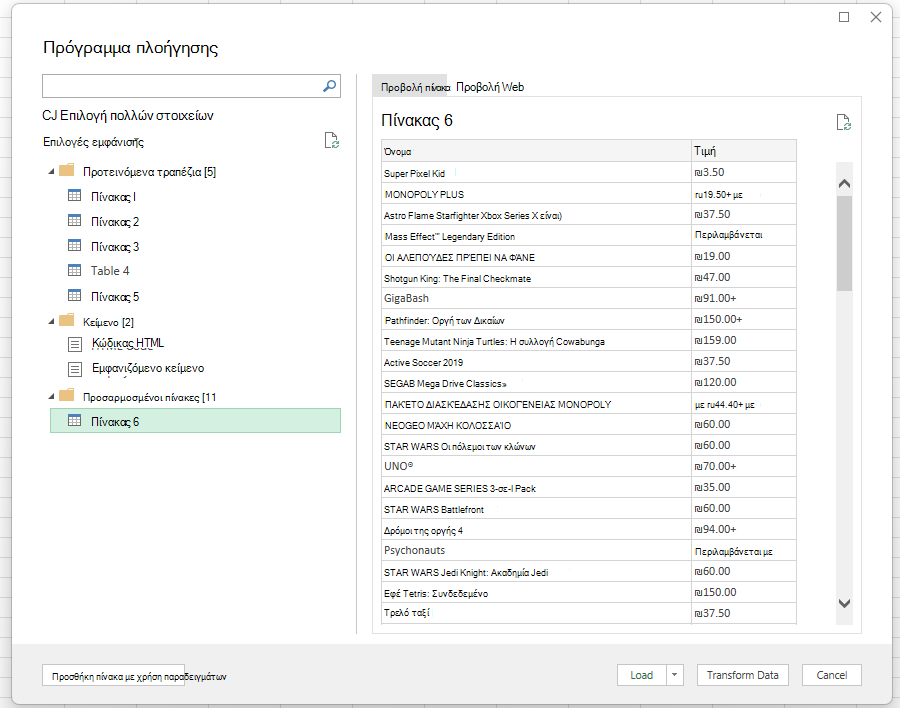
Task: Click the Super Pixel Kid cell
Action: 536,172
